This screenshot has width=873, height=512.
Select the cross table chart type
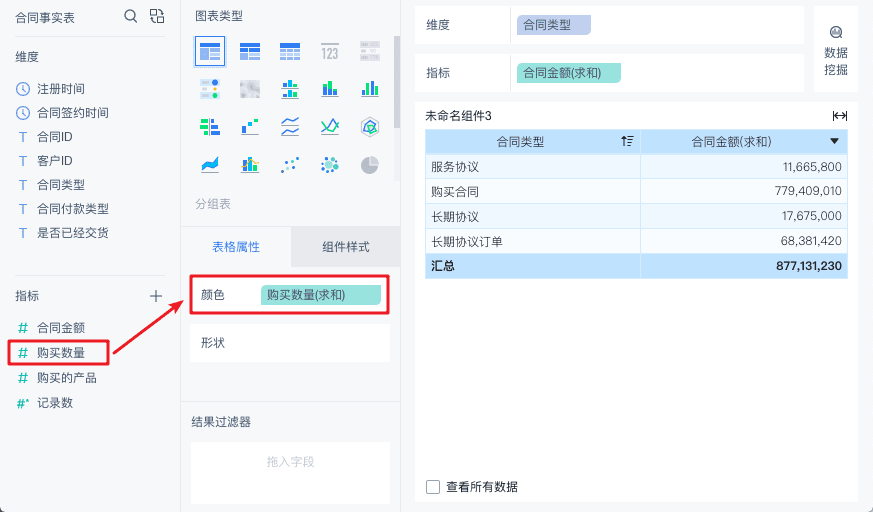pos(250,52)
